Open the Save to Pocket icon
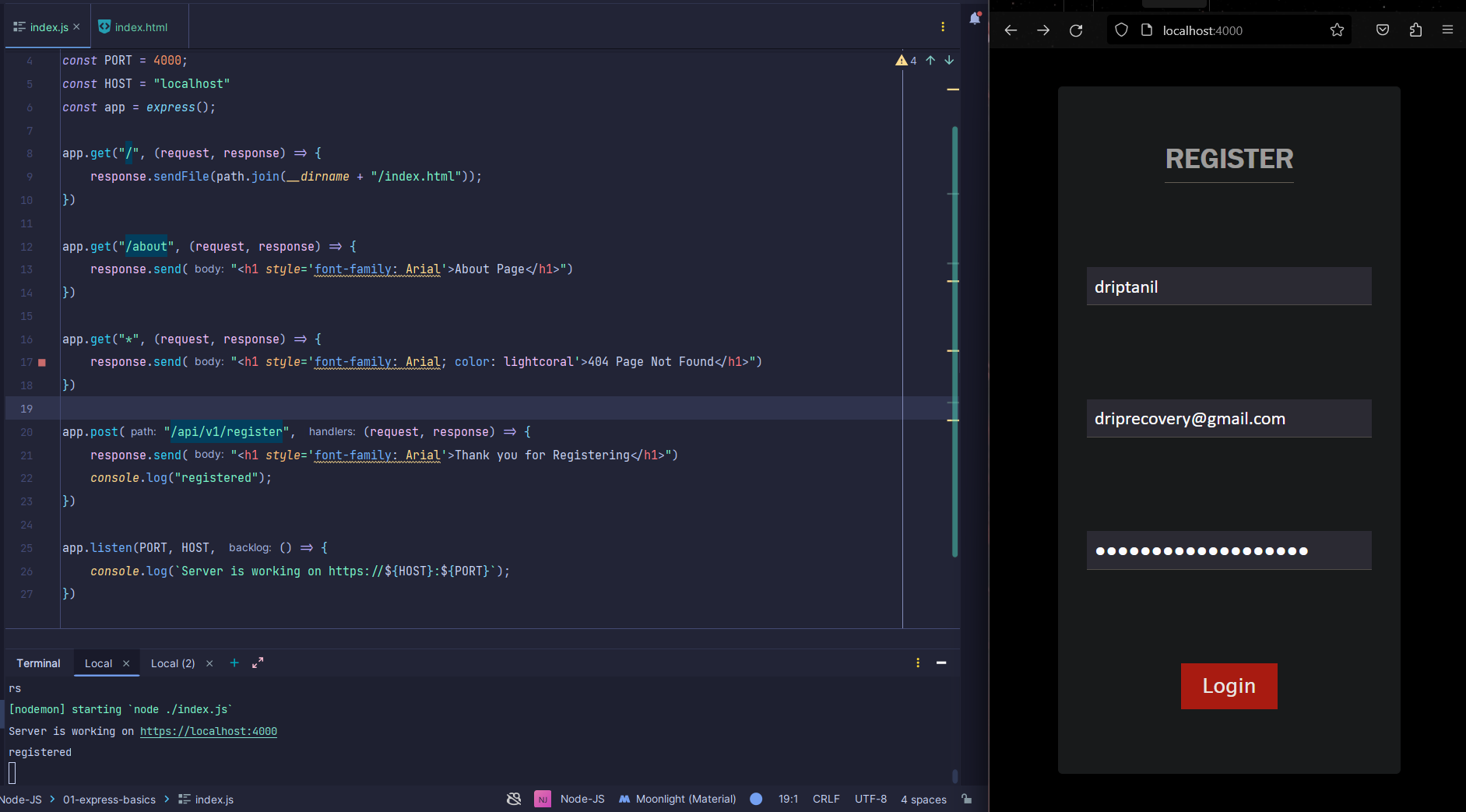Viewport: 1466px width, 812px height. (x=1383, y=30)
